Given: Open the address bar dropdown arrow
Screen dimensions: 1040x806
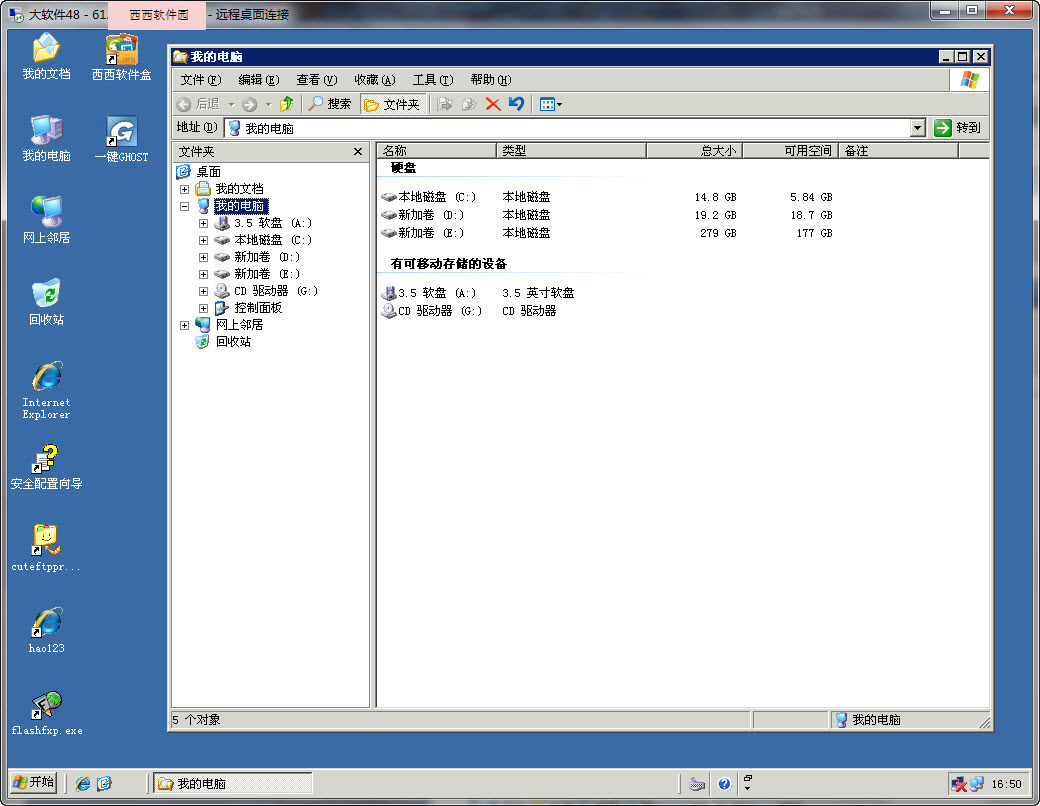Looking at the screenshot, I should point(917,128).
